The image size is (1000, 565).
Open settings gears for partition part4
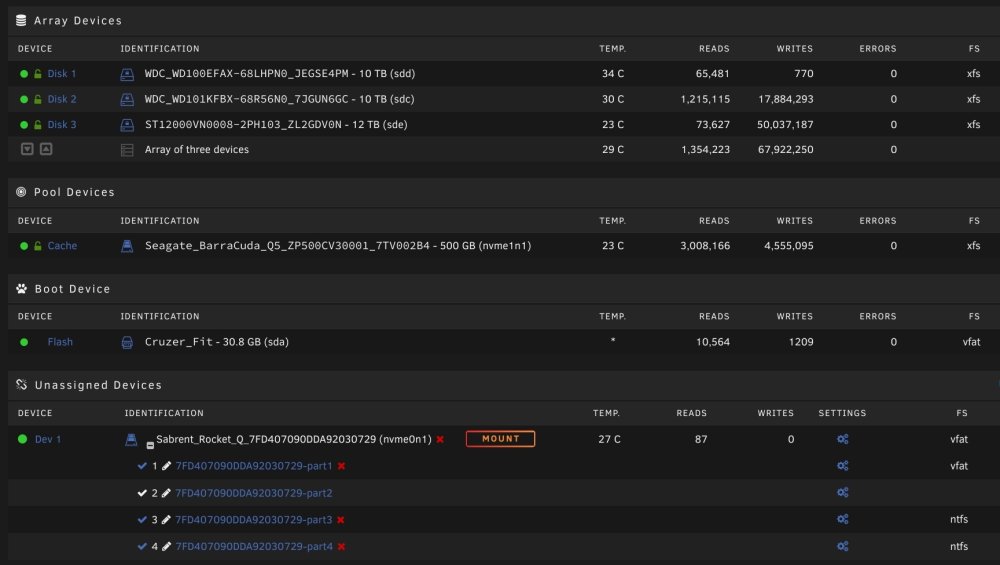[842, 547]
